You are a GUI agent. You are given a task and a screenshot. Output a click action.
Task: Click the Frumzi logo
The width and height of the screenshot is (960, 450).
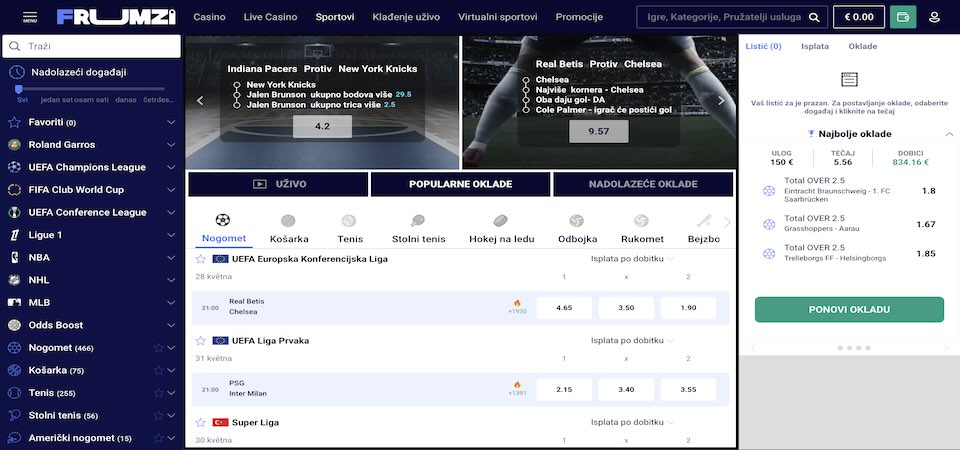point(116,17)
